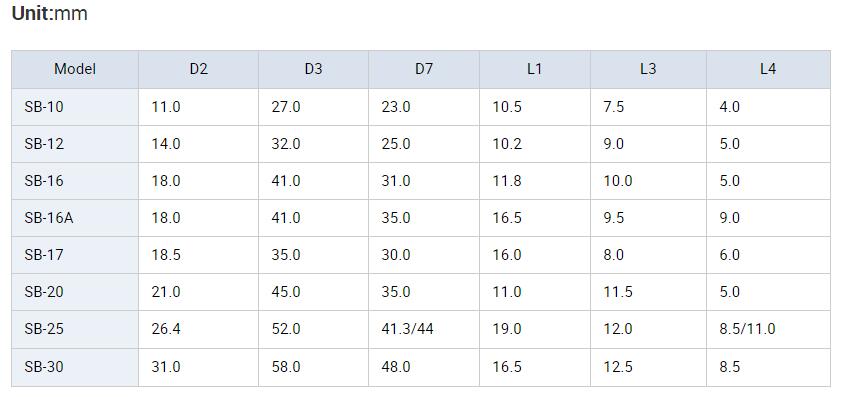Select the 58.0 value in D3 column

click(286, 367)
